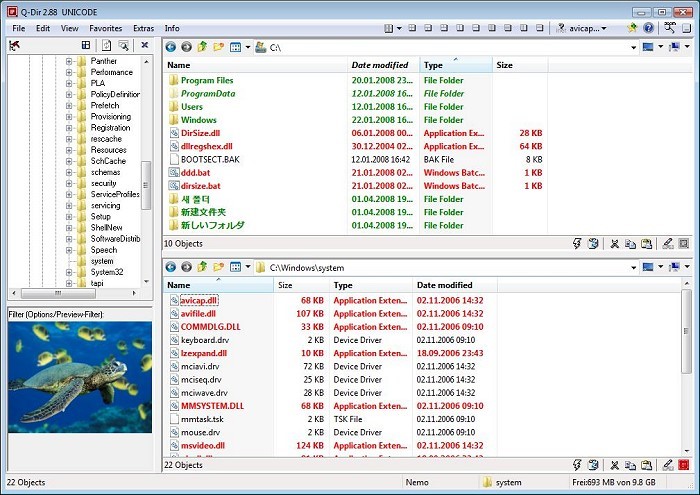
Task: Open the Extras menu
Action: 143,29
